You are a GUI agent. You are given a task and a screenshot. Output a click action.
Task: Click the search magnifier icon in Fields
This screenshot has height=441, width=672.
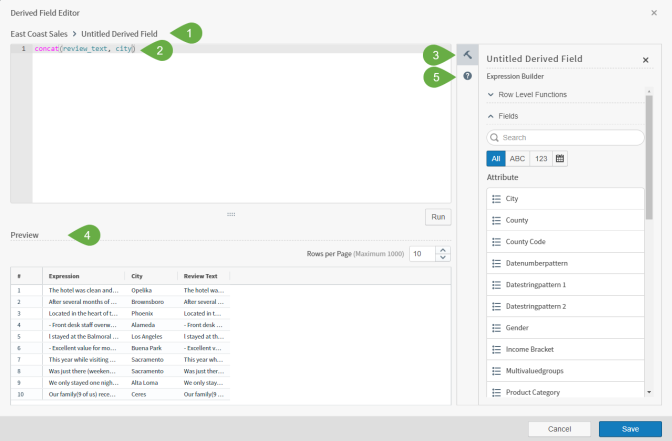(x=496, y=138)
